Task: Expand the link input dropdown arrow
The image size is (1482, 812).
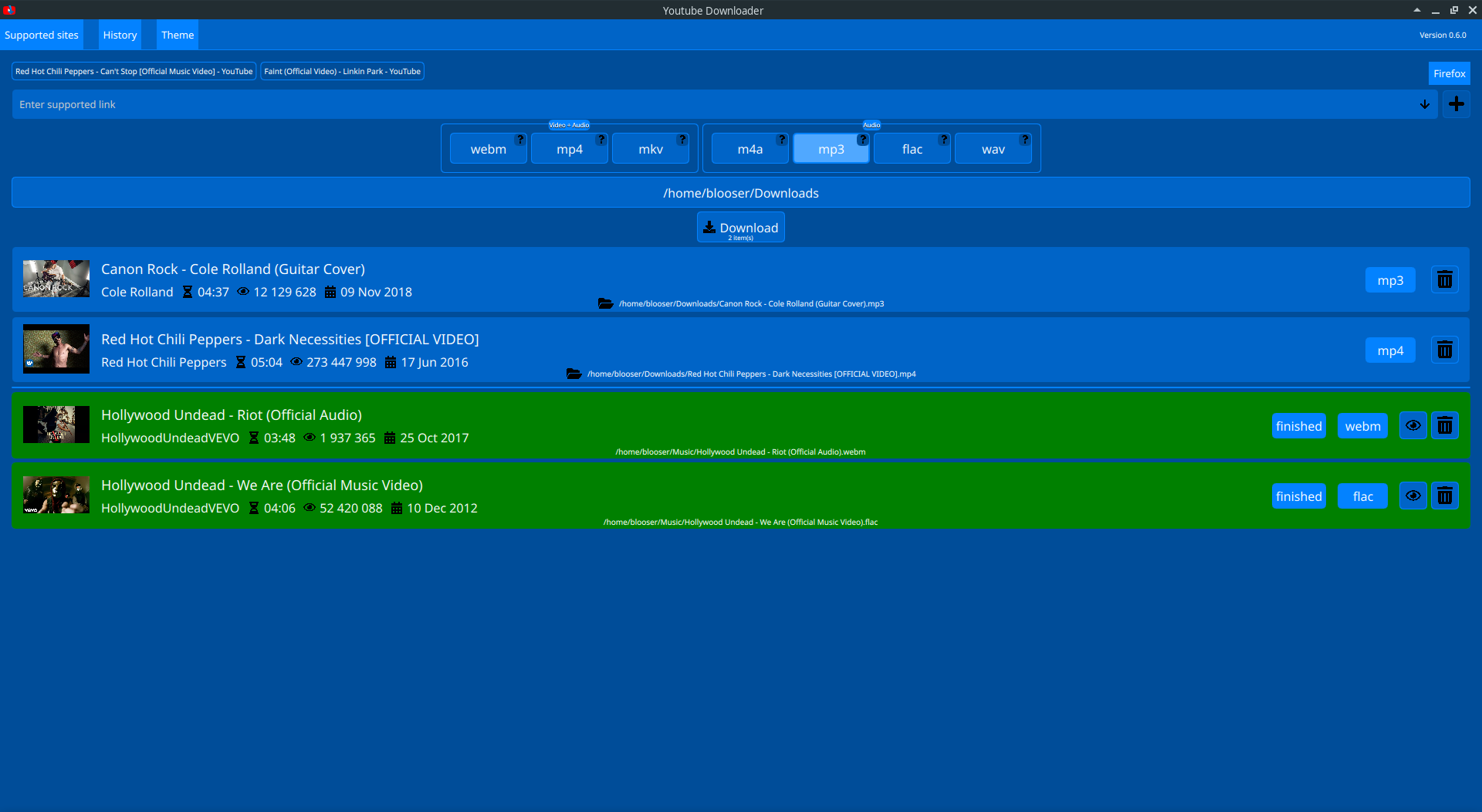Action: [1424, 104]
